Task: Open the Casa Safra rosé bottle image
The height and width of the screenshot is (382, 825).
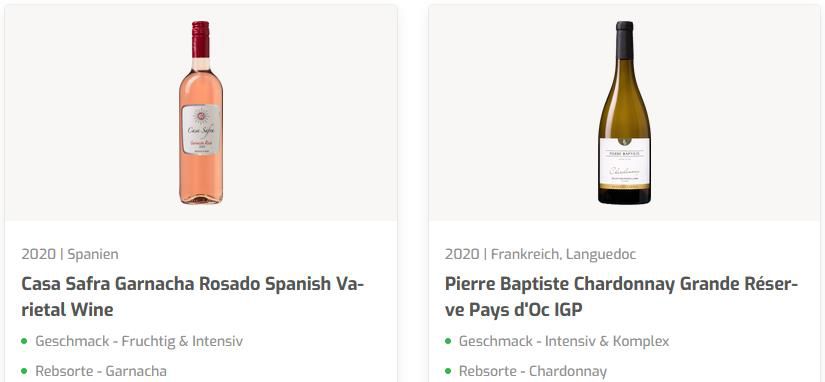Action: click(x=200, y=113)
